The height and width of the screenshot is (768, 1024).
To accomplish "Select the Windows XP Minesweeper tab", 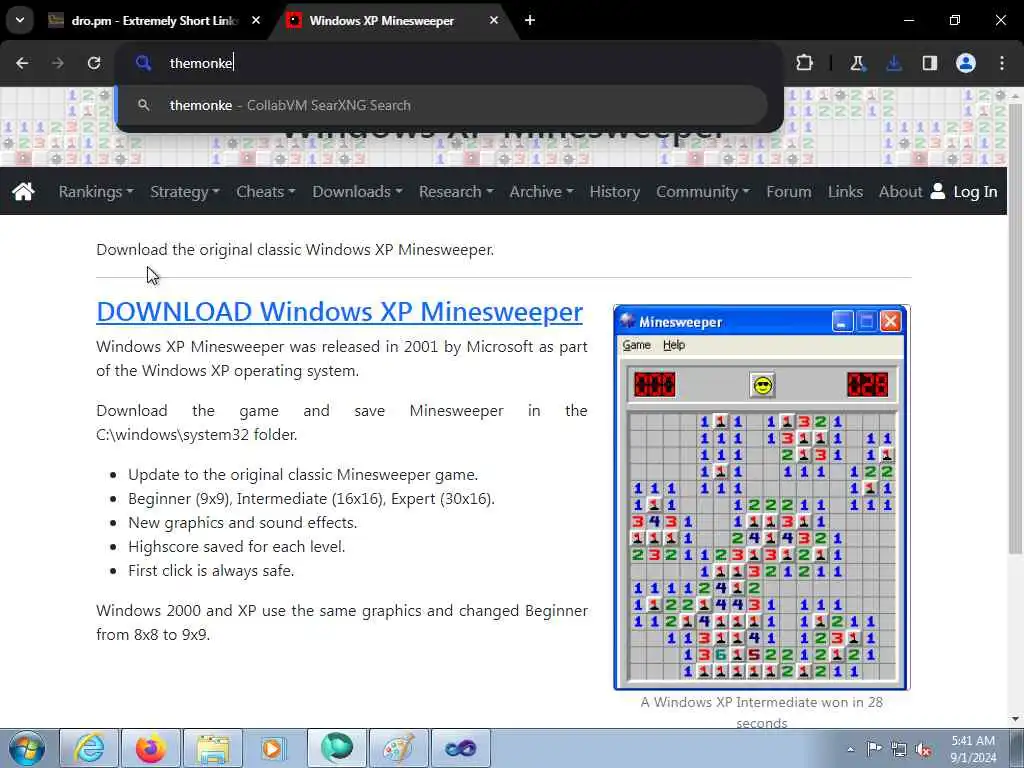I will tap(392, 20).
